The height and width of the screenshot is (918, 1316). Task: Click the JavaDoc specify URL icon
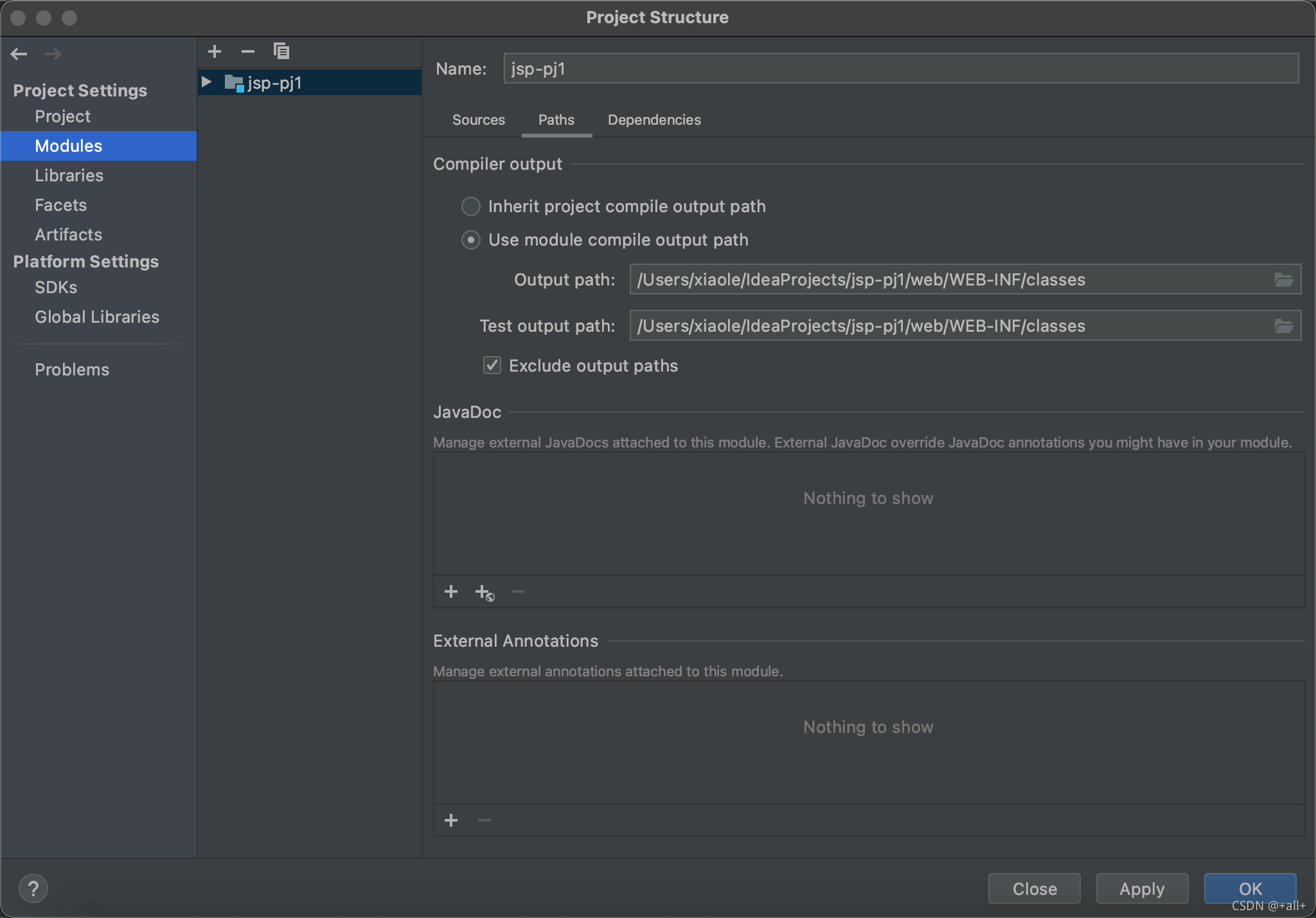pos(485,592)
